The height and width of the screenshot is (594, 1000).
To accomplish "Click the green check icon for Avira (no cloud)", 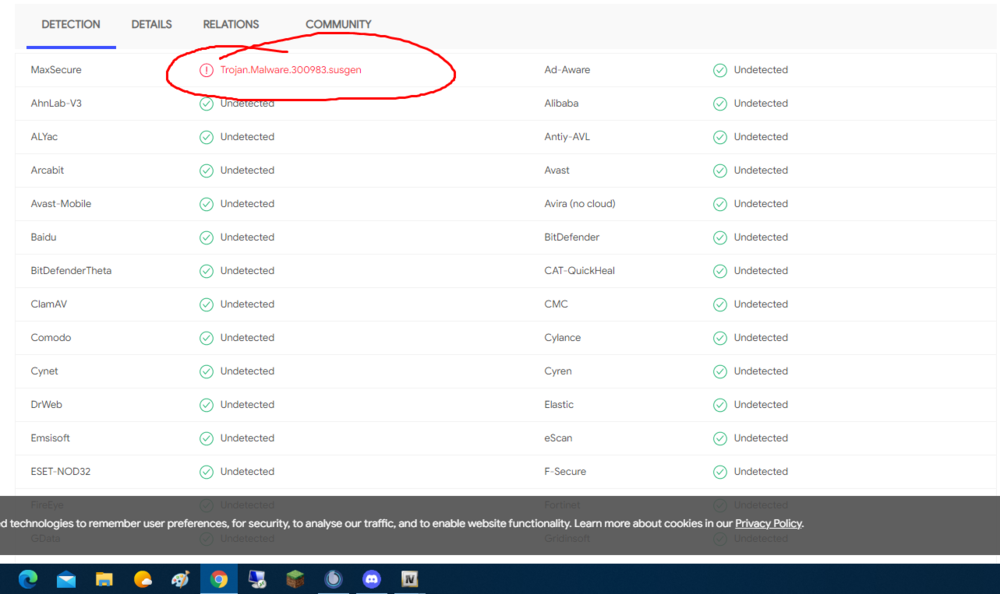I will pos(720,204).
